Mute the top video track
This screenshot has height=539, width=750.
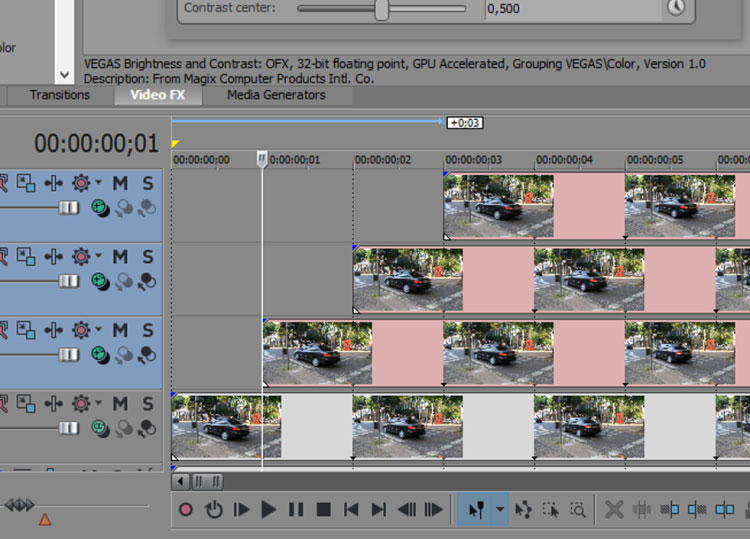click(x=120, y=183)
